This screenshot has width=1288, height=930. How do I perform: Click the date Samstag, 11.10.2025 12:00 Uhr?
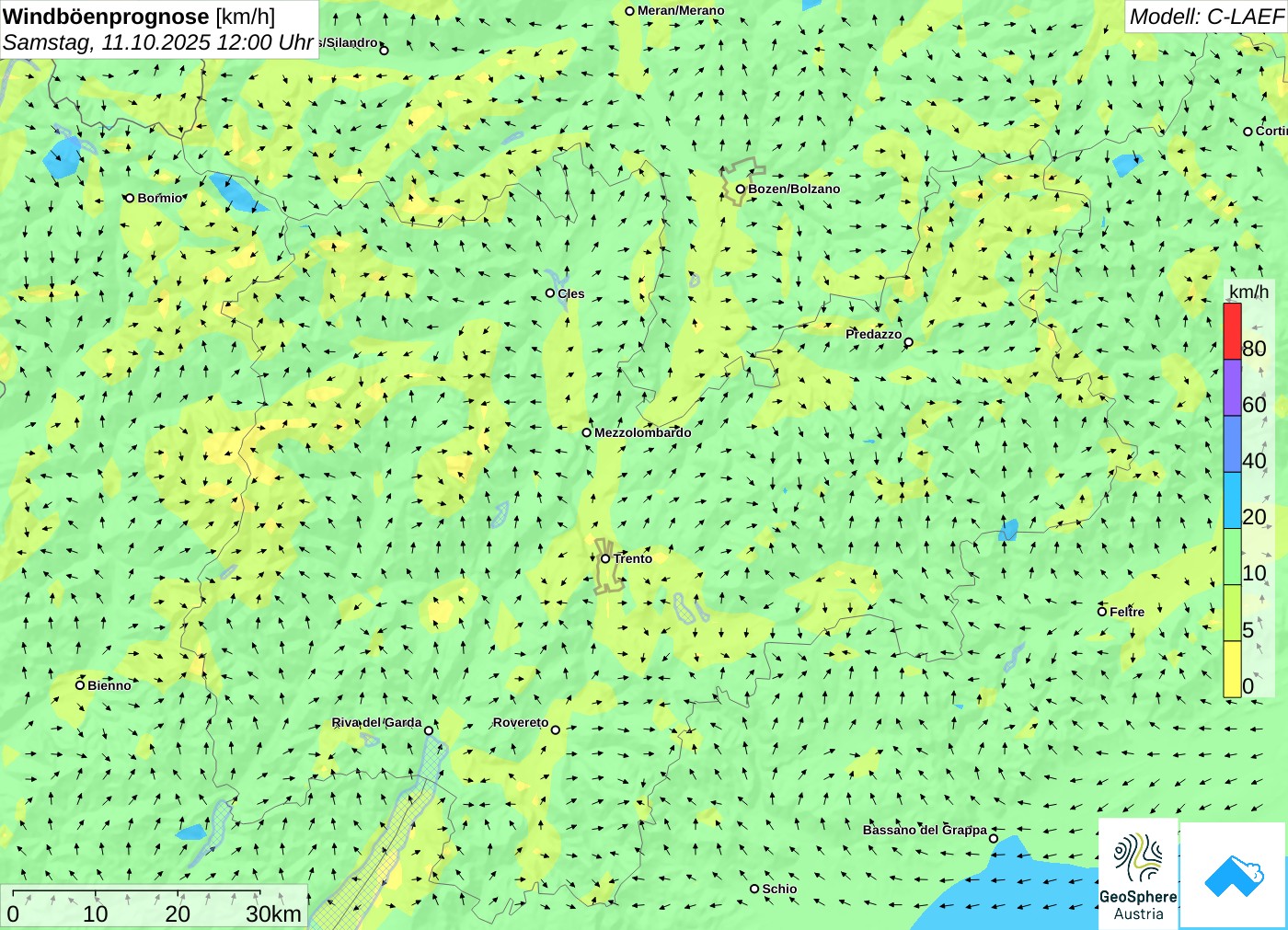point(157,42)
